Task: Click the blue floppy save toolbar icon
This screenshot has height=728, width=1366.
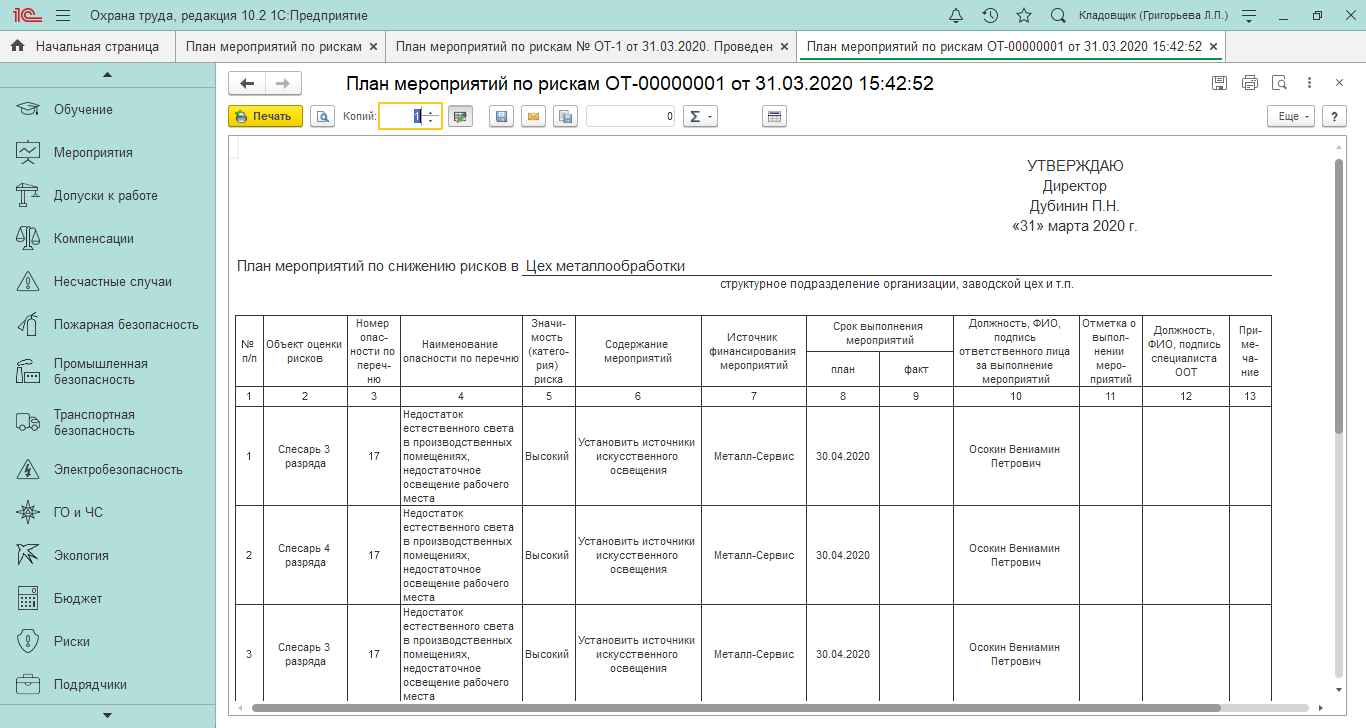Action: pyautogui.click(x=501, y=117)
